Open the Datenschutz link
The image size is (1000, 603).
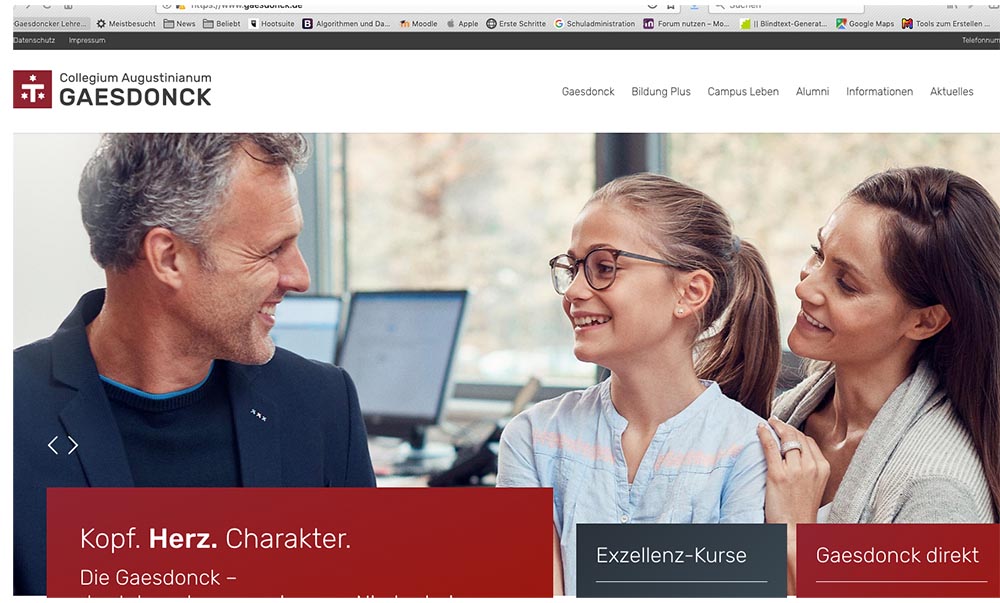pos(34,40)
